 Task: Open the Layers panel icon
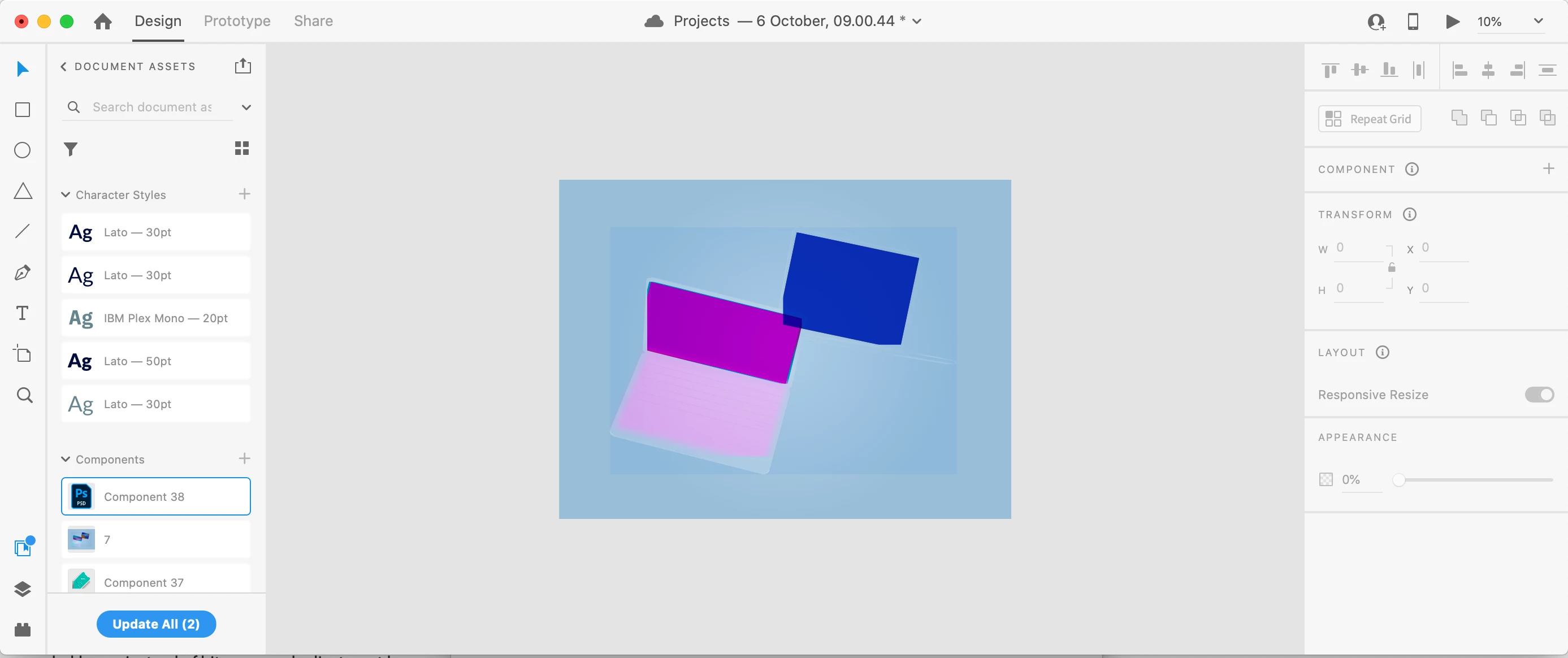pos(23,588)
